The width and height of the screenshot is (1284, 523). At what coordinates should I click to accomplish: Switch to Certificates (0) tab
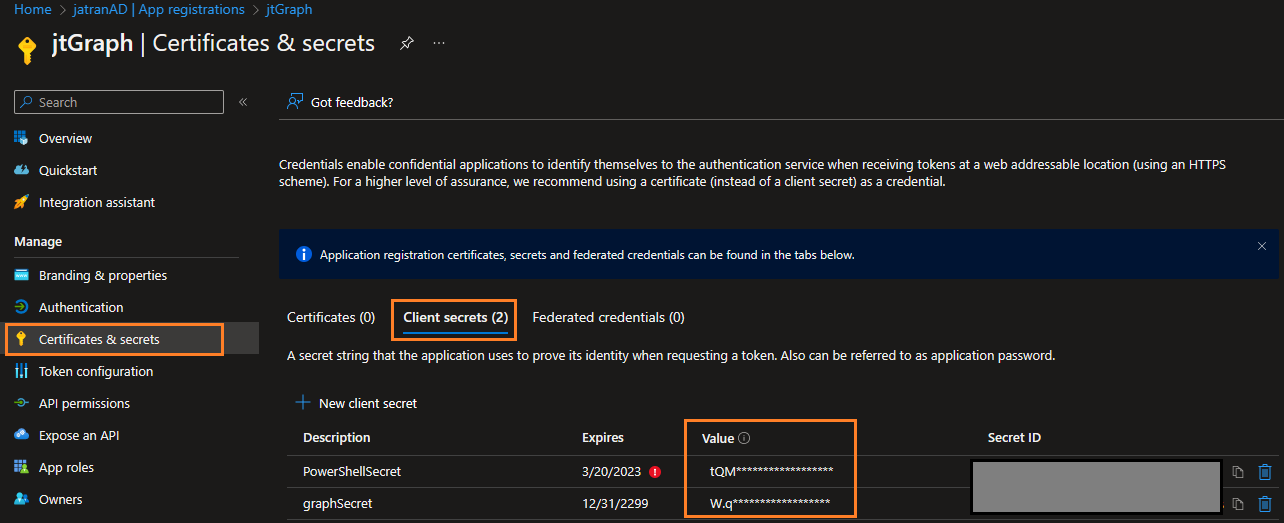(x=331, y=317)
